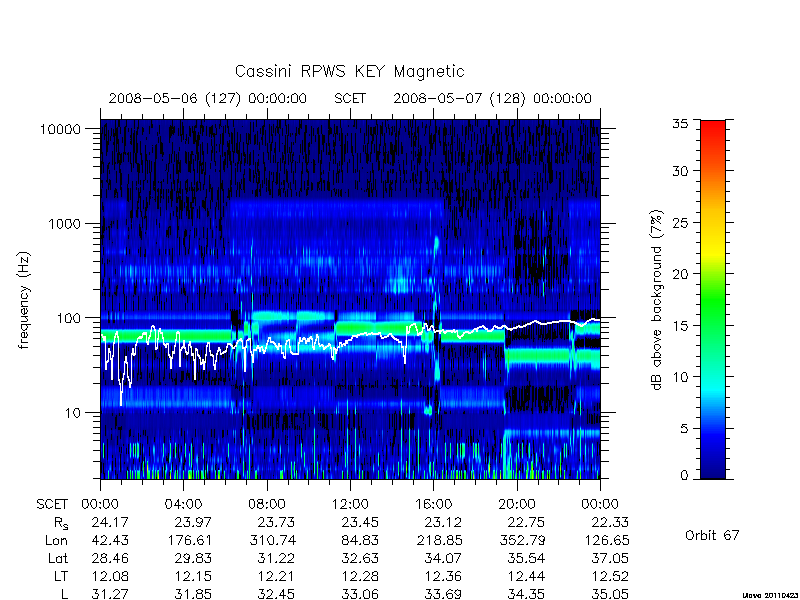Click the L value "35.05"
Viewport: 800px width, 600px height.
(x=610, y=594)
